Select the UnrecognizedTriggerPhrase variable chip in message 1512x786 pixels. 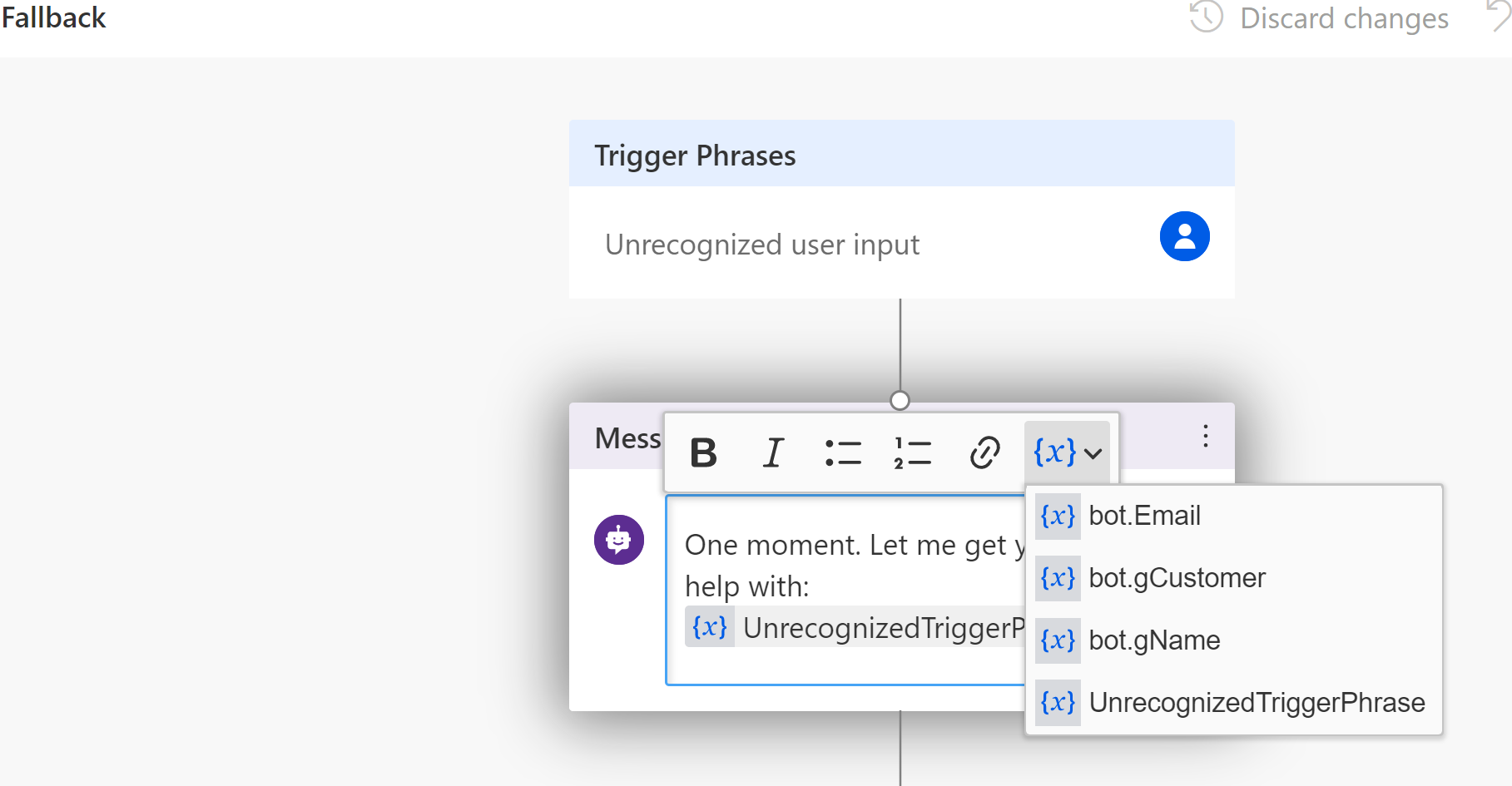click(855, 628)
